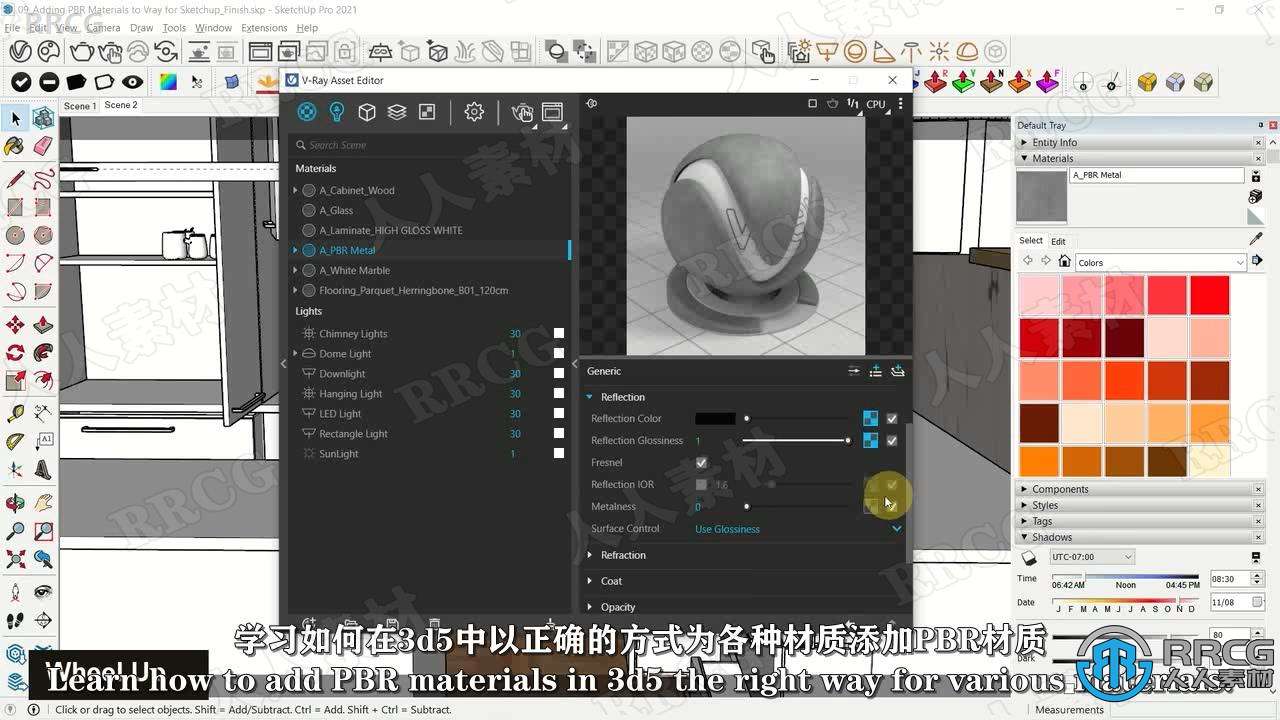The width and height of the screenshot is (1280, 720).
Task: Toggle LED Light enable checkbox
Action: pos(559,413)
